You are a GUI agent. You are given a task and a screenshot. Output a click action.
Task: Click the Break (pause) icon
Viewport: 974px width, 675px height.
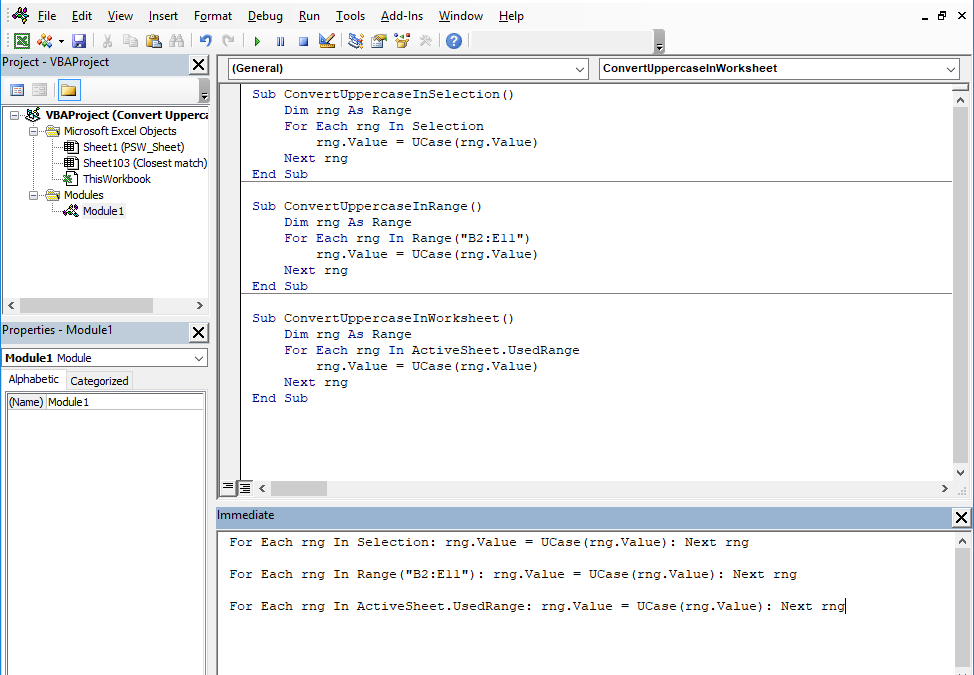pos(280,40)
